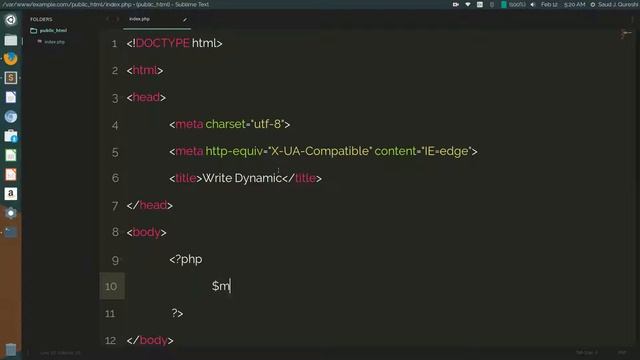Launch Chromium browser from the dock
Viewport: 640px width, 360px height.
(x=11, y=117)
